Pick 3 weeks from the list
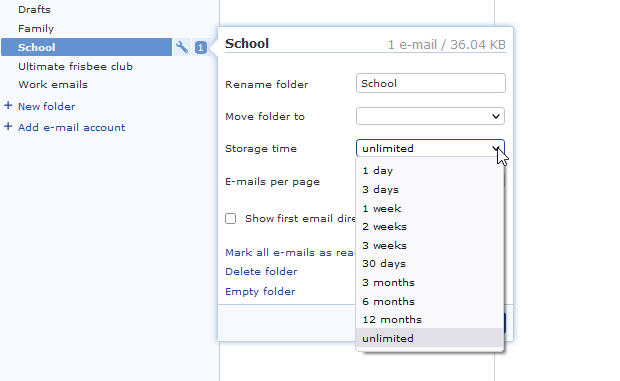This screenshot has width=620, height=381. 430,245
